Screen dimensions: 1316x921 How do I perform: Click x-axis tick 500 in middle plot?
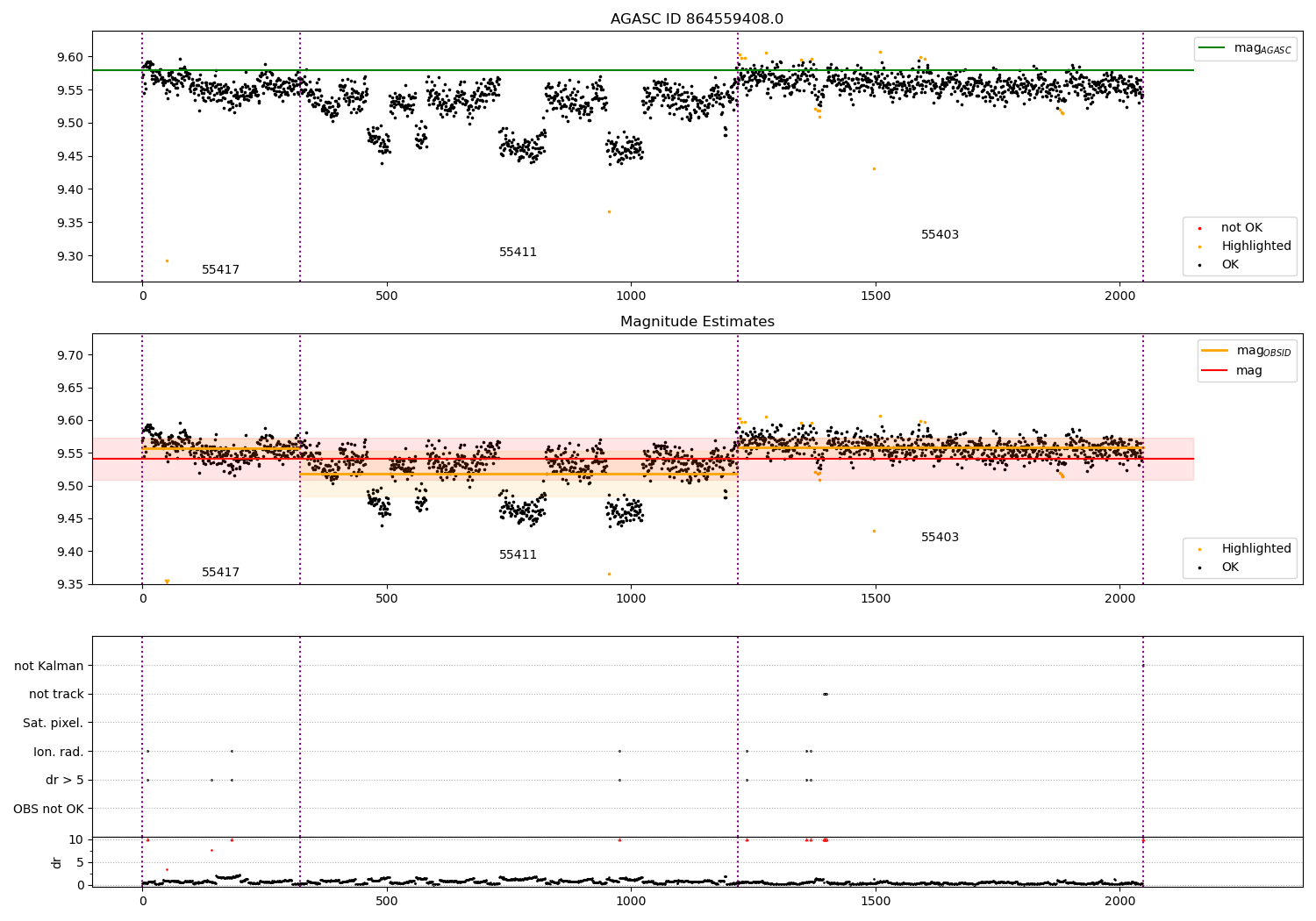pos(387,599)
